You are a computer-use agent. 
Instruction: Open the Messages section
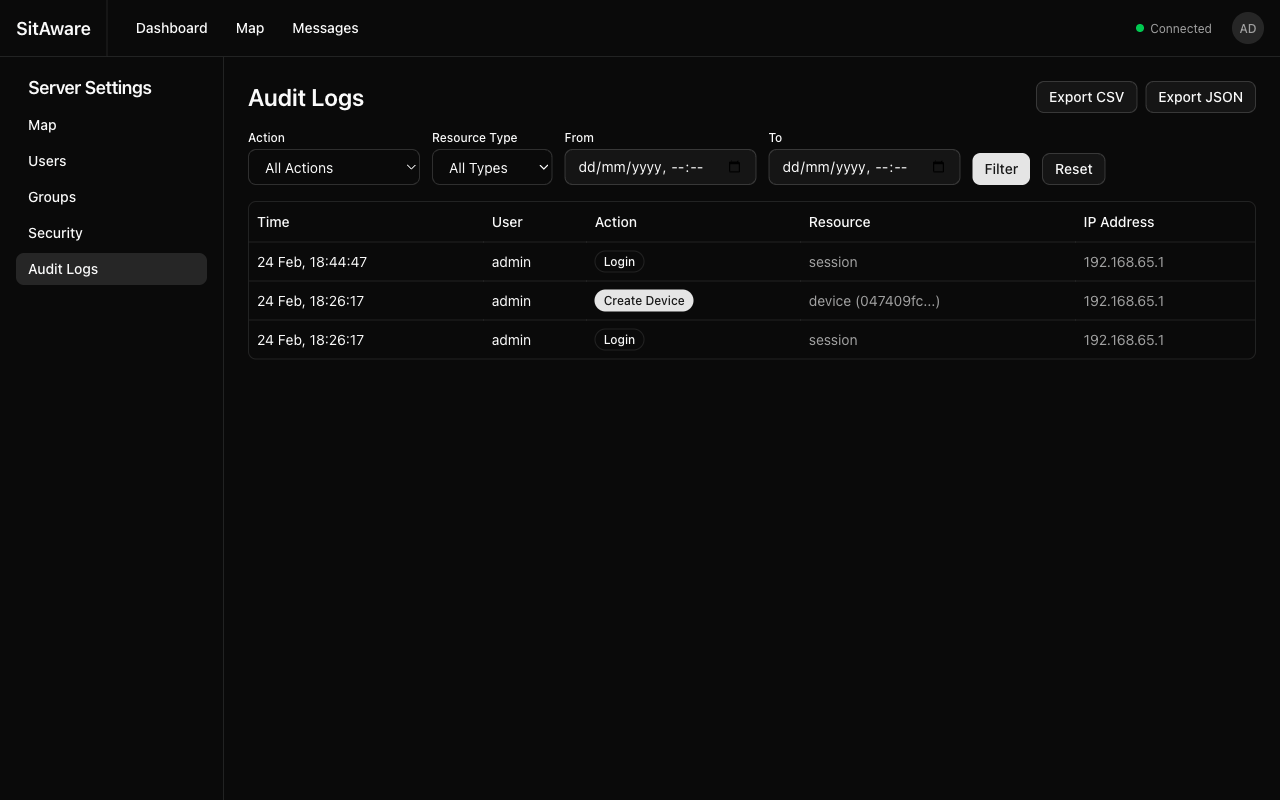click(x=325, y=28)
